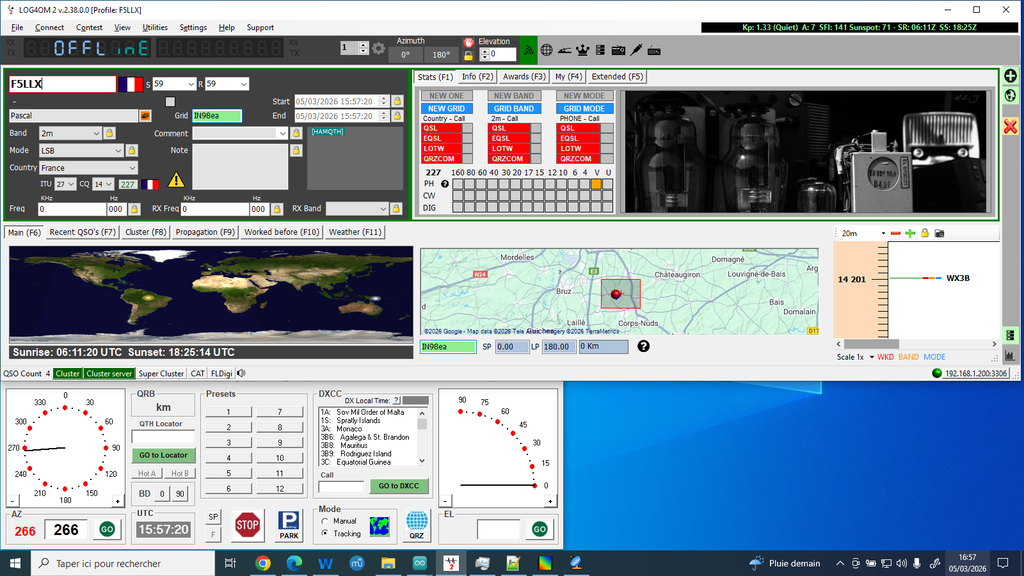Image resolution: width=1024 pixels, height=576 pixels.
Task: Click the PARK antenna icon
Action: tap(289, 525)
